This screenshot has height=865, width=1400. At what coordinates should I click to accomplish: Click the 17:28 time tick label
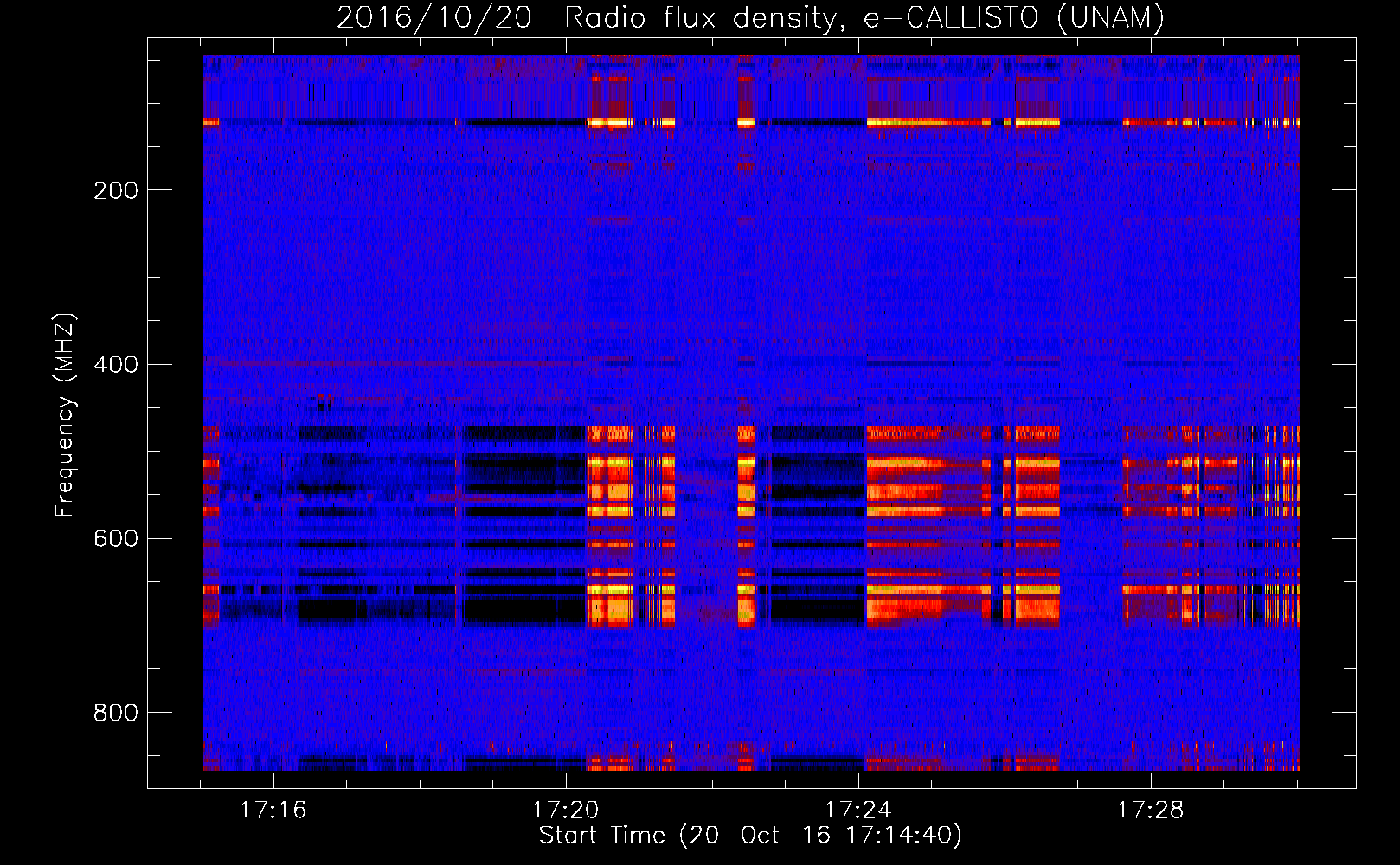click(x=1150, y=811)
